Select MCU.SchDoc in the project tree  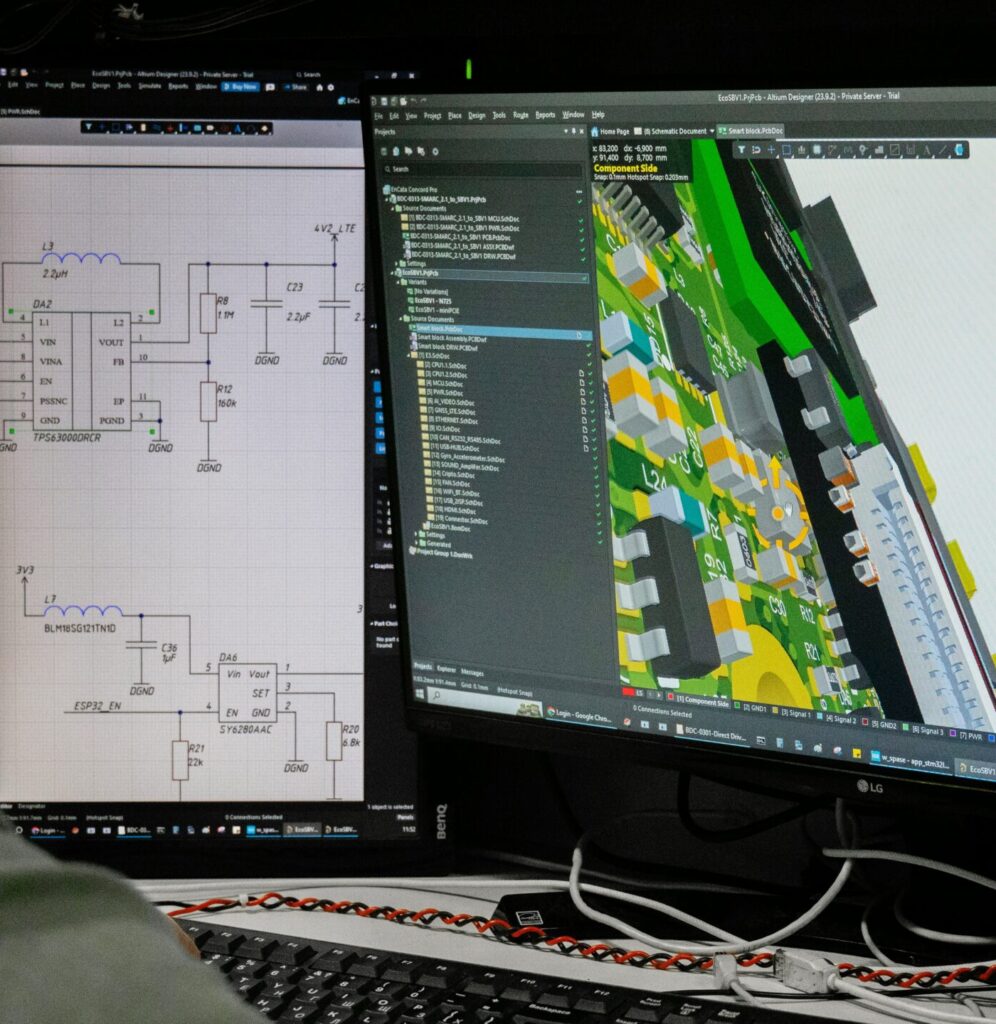point(443,383)
